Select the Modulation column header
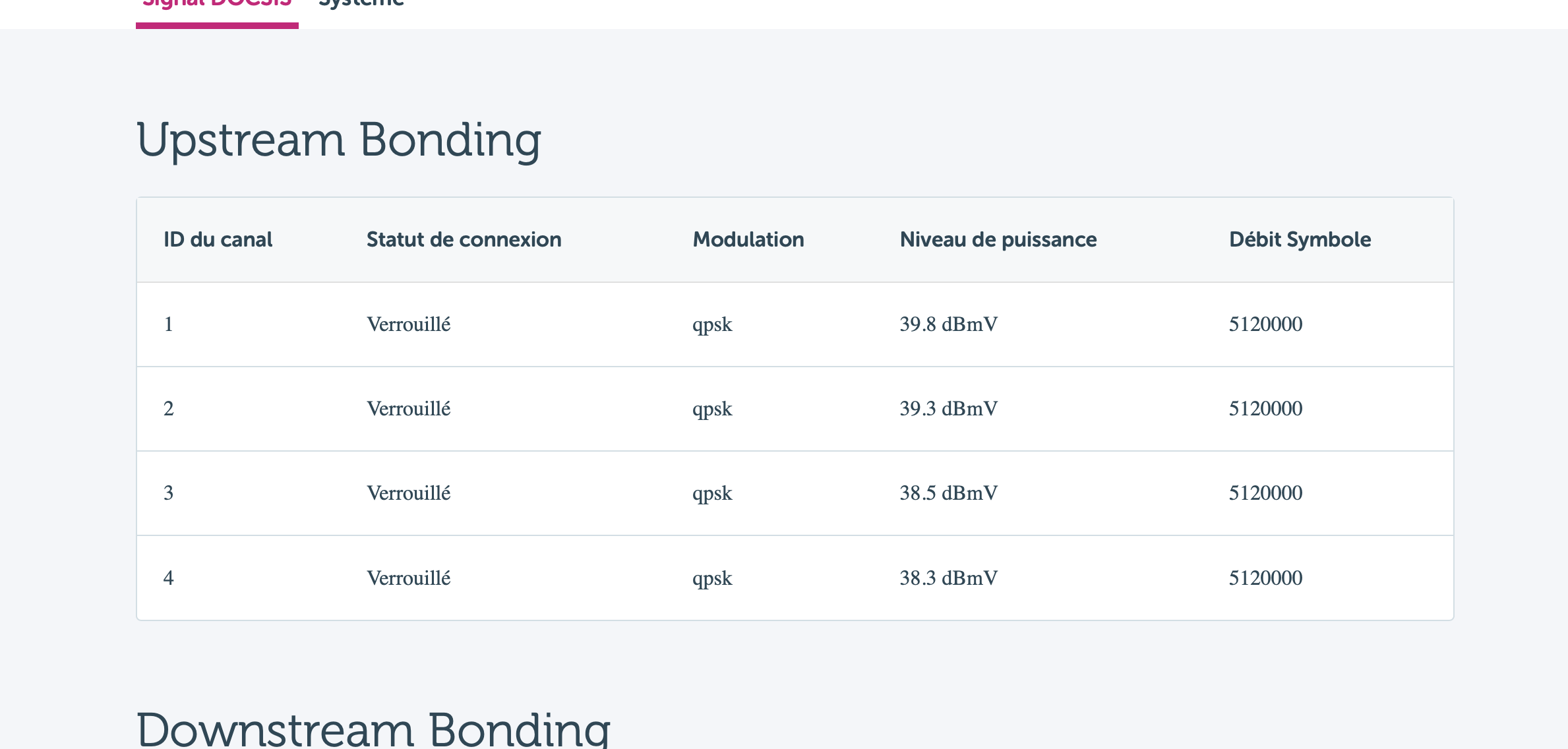 [x=748, y=239]
